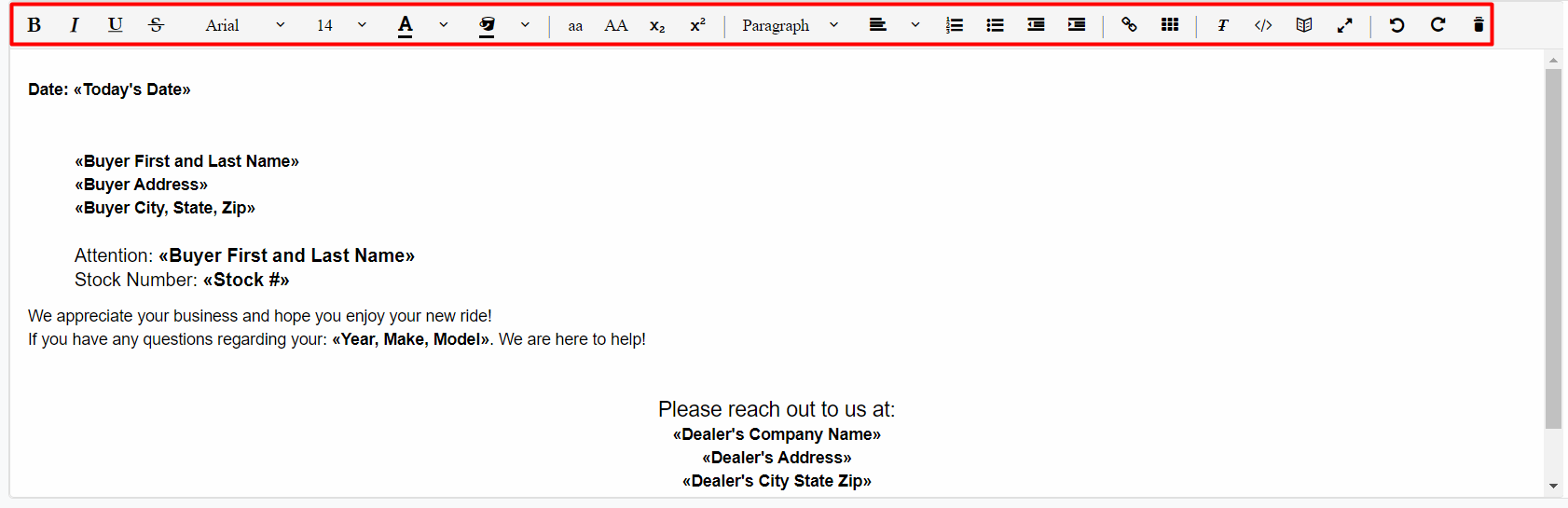Convert selection to lowercase (aa)
Screen dimensions: 1568x508
pos(575,25)
